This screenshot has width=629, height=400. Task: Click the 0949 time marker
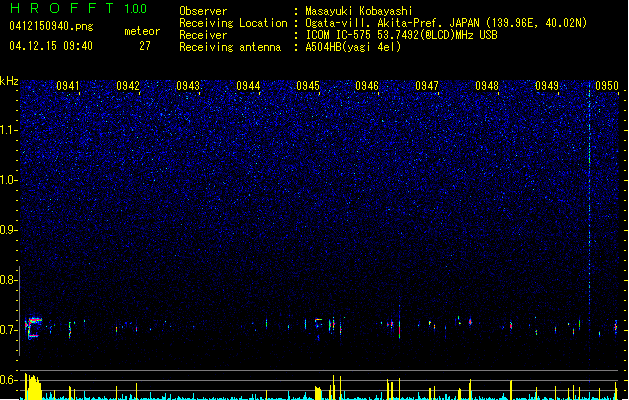[547, 86]
